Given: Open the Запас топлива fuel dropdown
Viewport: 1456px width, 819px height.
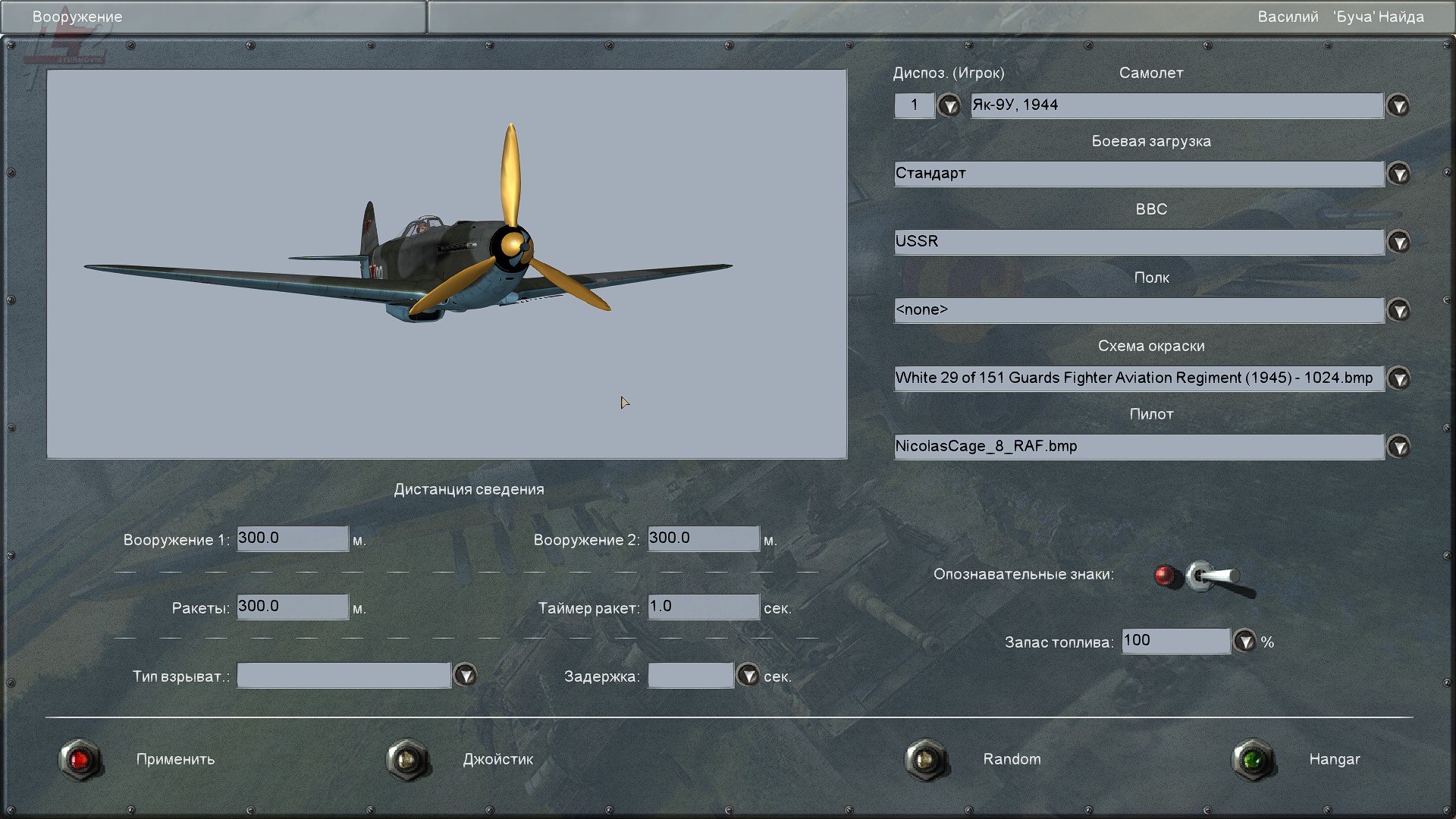Looking at the screenshot, I should click(1244, 642).
